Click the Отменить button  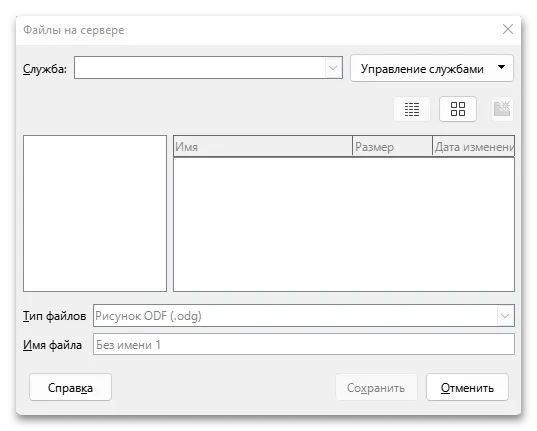tap(467, 387)
